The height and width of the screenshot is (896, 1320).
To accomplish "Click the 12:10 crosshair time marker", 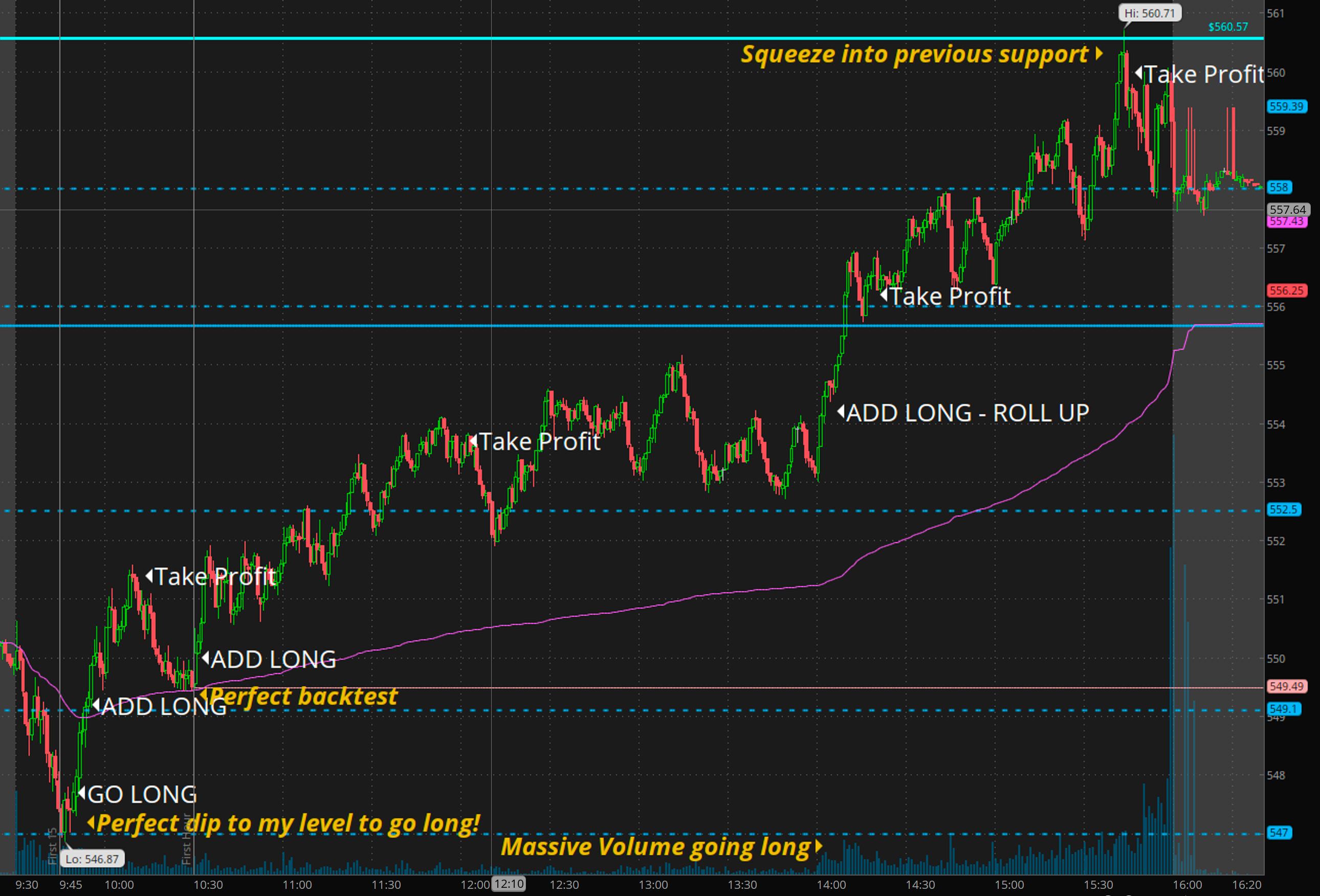I will tap(509, 884).
